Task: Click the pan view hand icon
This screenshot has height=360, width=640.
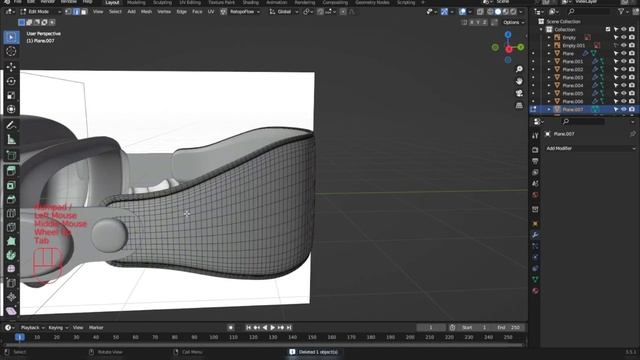Action: pyautogui.click(x=519, y=81)
